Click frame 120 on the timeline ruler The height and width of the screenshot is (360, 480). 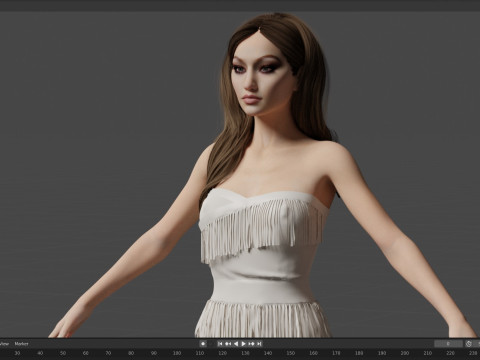click(222, 353)
